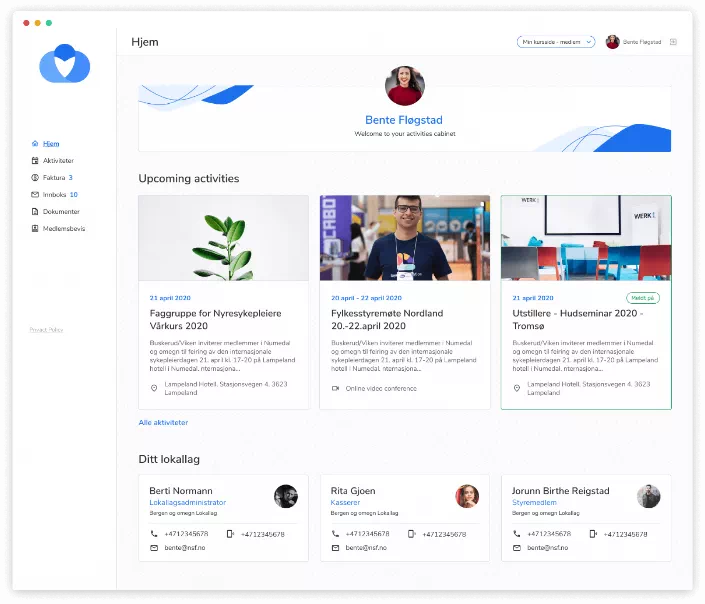Click the Kasserer role label

(x=345, y=502)
